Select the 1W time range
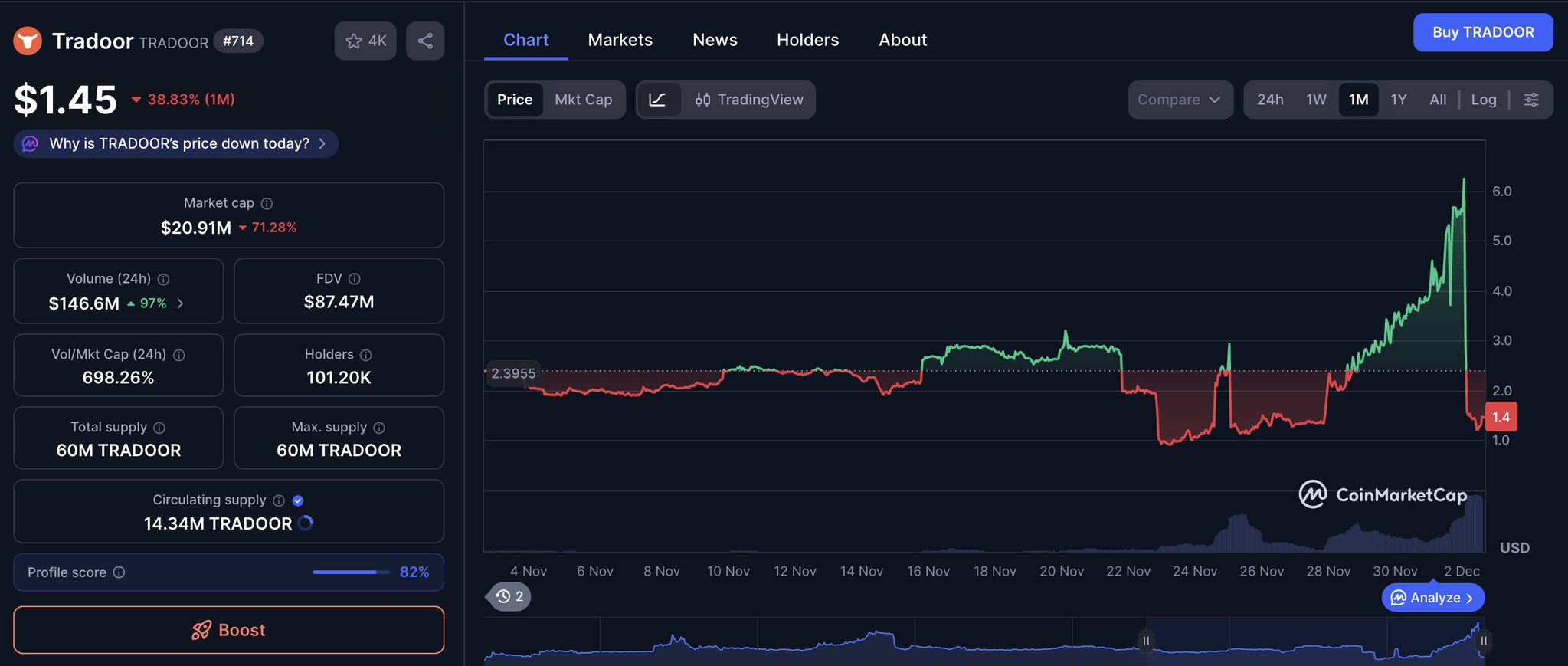 [1316, 100]
